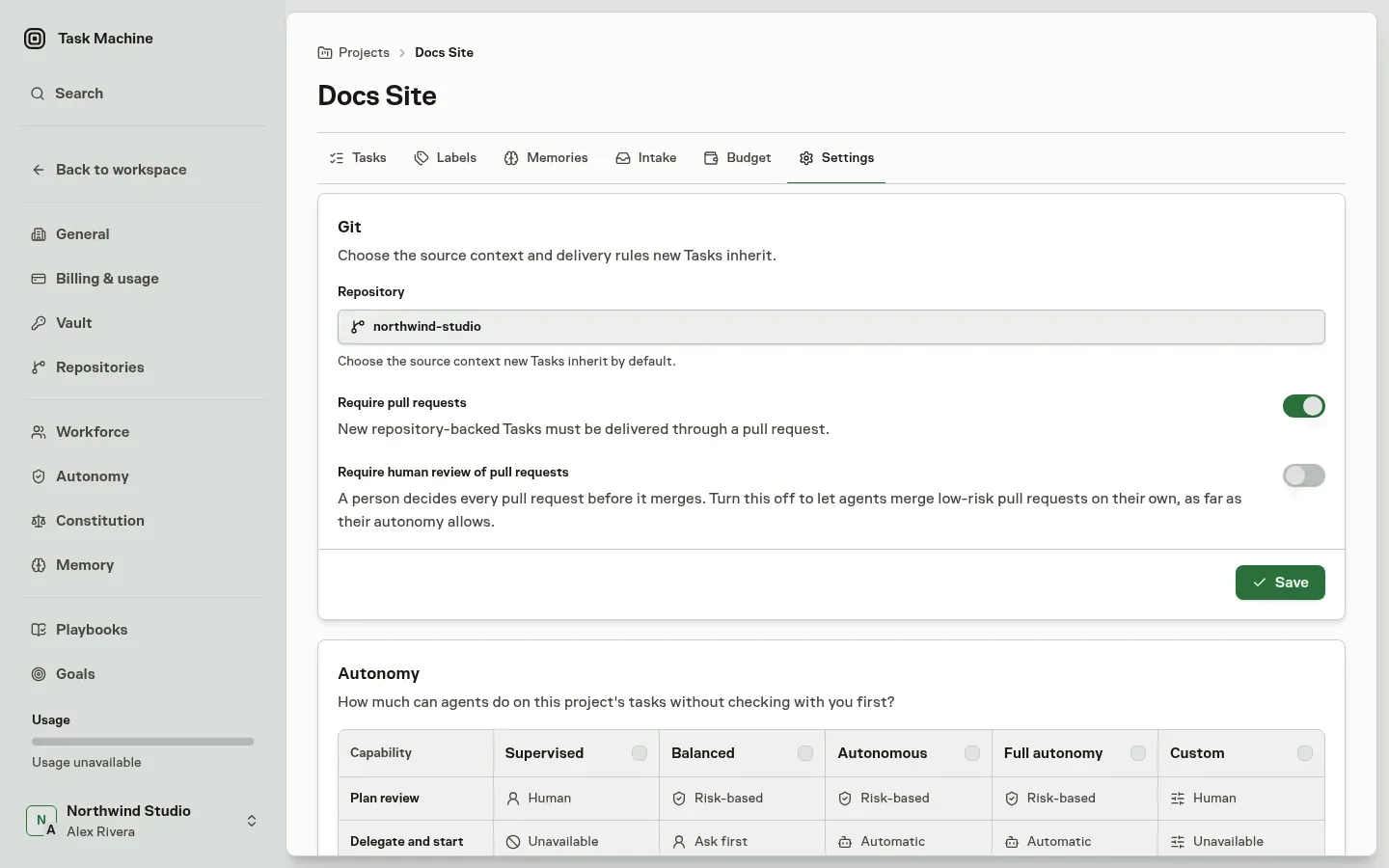Click the Supervised Human person icon
The width and height of the screenshot is (1389, 868).
click(x=513, y=799)
